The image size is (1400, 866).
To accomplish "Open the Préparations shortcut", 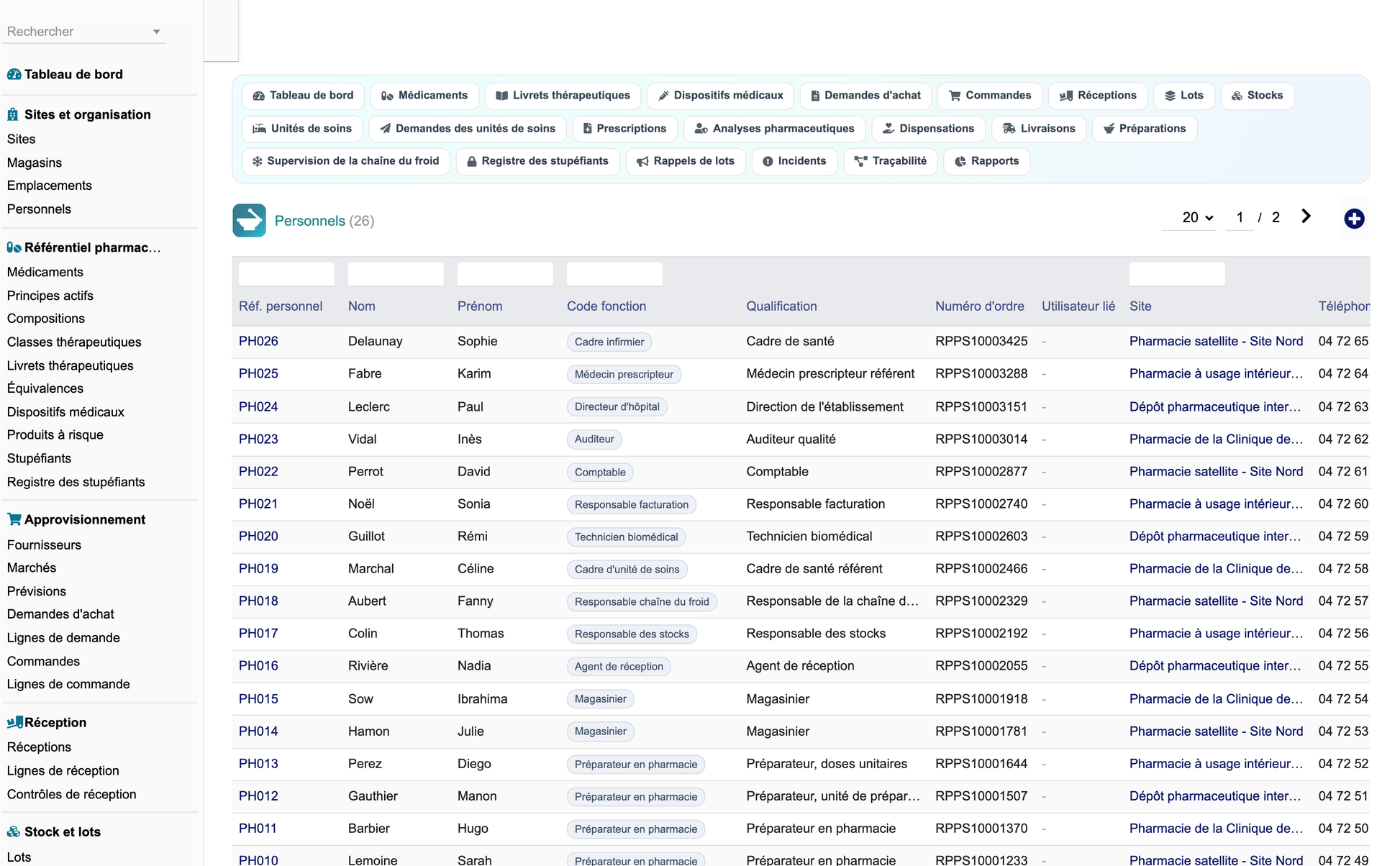I will [x=1145, y=129].
